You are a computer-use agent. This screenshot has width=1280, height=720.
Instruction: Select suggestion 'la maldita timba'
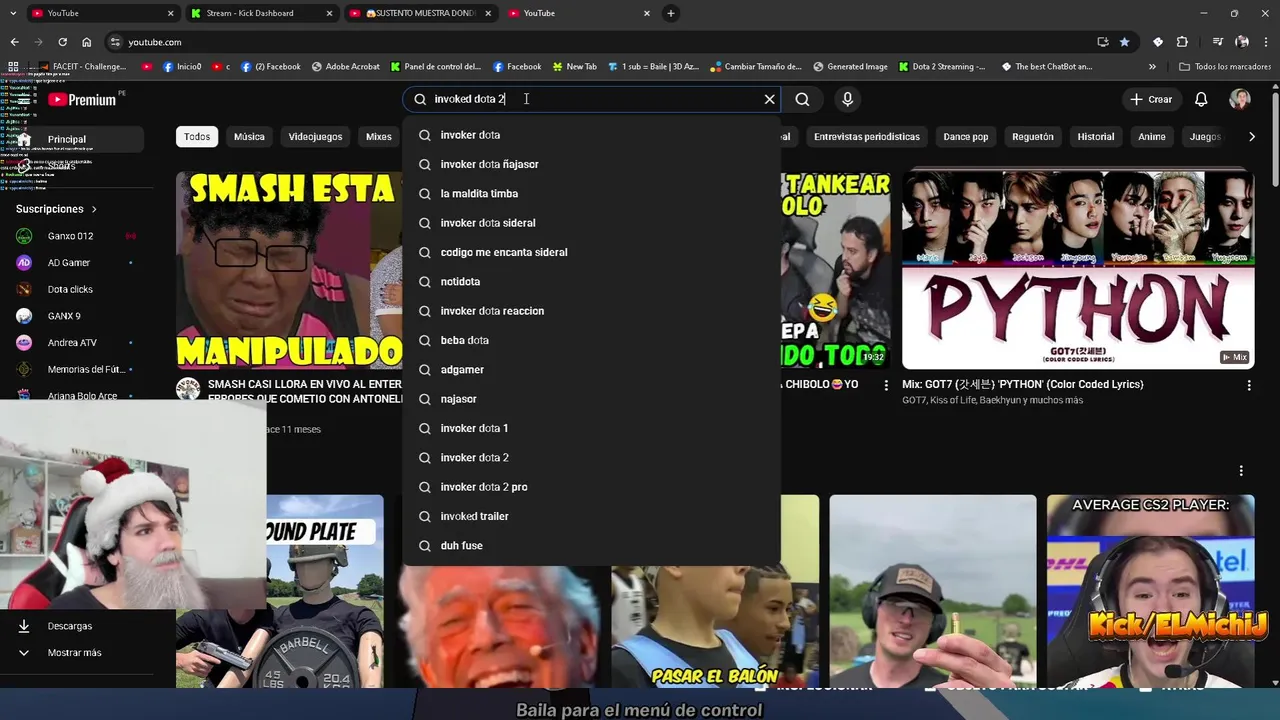pos(591,193)
